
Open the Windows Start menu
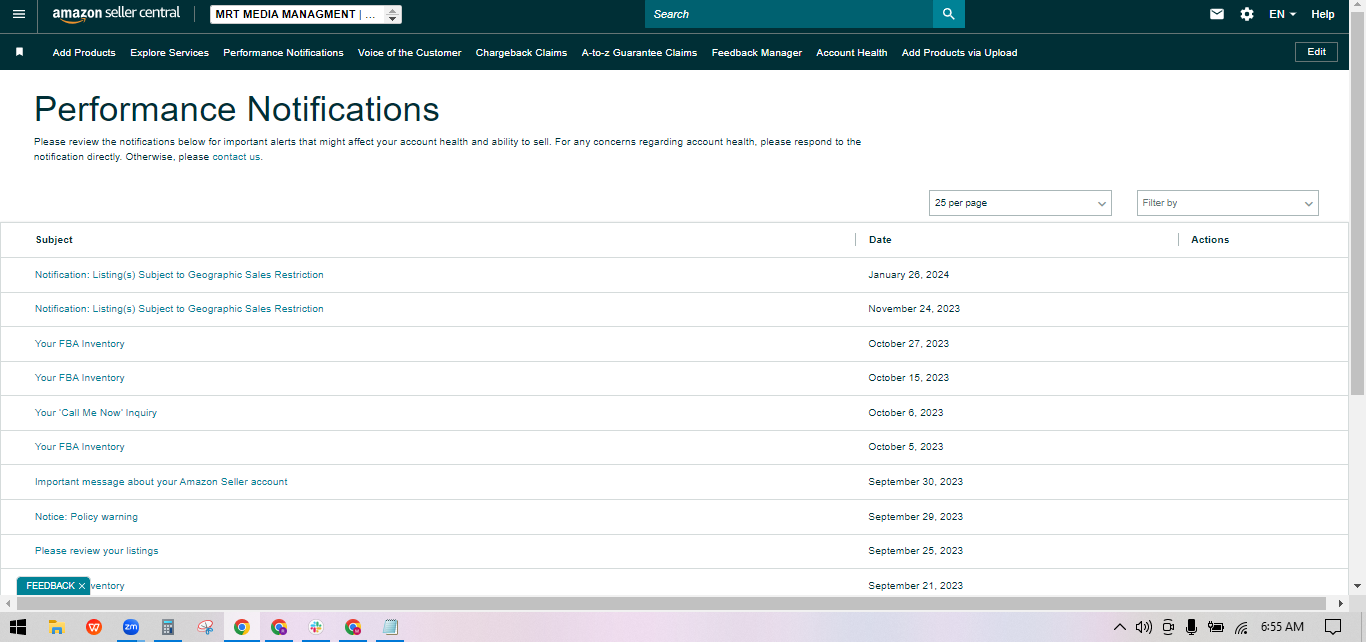pyautogui.click(x=17, y=627)
